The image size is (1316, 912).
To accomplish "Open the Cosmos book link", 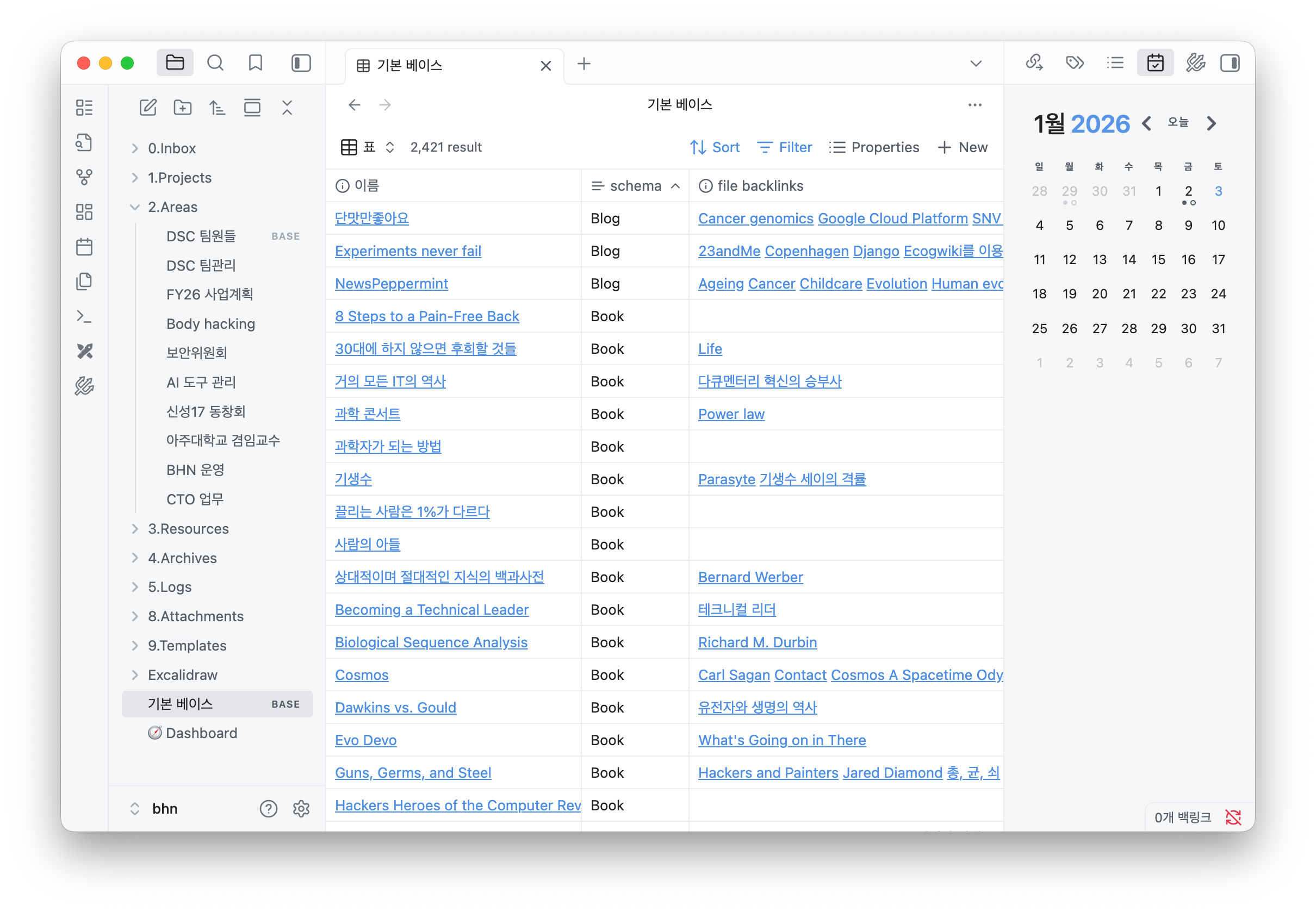I will (x=361, y=675).
